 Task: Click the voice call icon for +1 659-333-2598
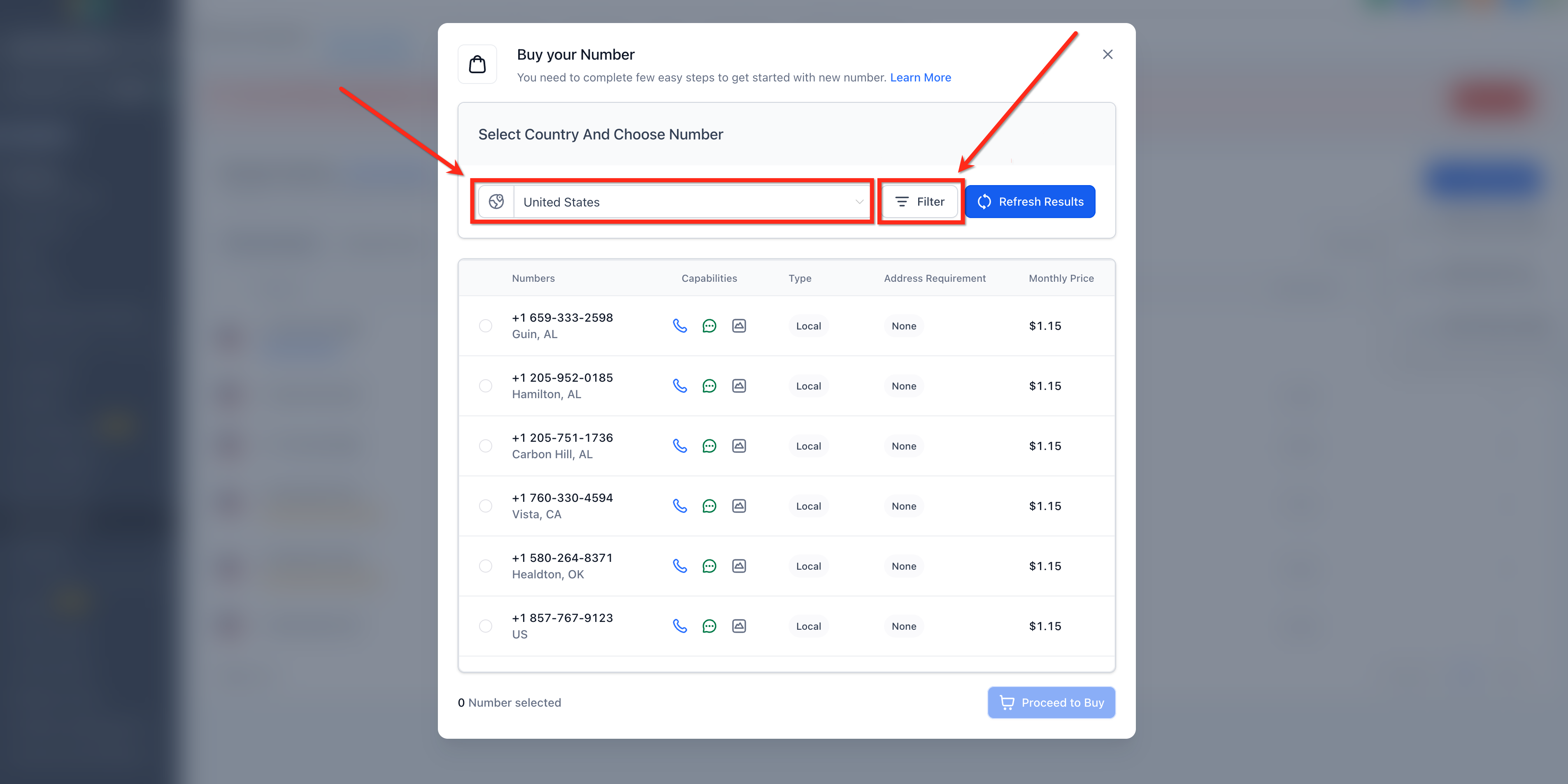point(679,326)
